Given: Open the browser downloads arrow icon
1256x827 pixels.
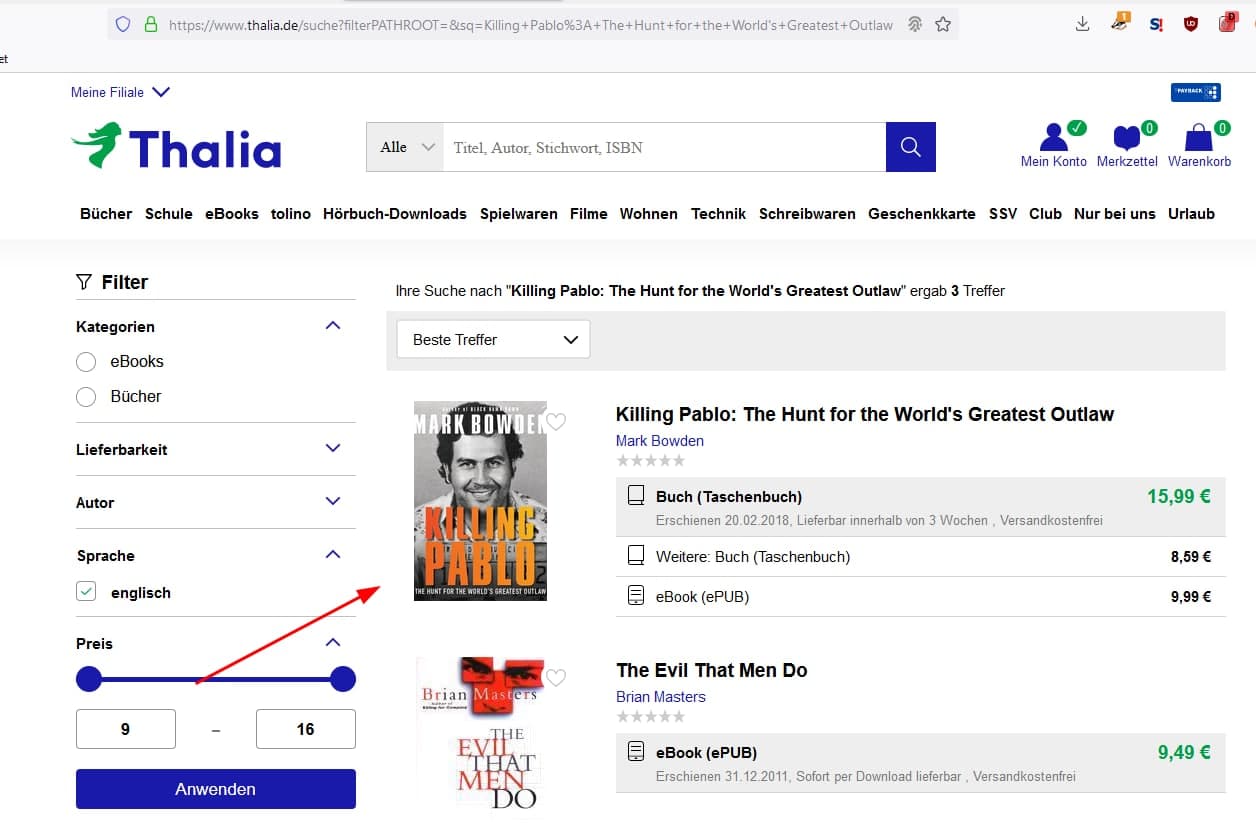Looking at the screenshot, I should tap(1082, 25).
